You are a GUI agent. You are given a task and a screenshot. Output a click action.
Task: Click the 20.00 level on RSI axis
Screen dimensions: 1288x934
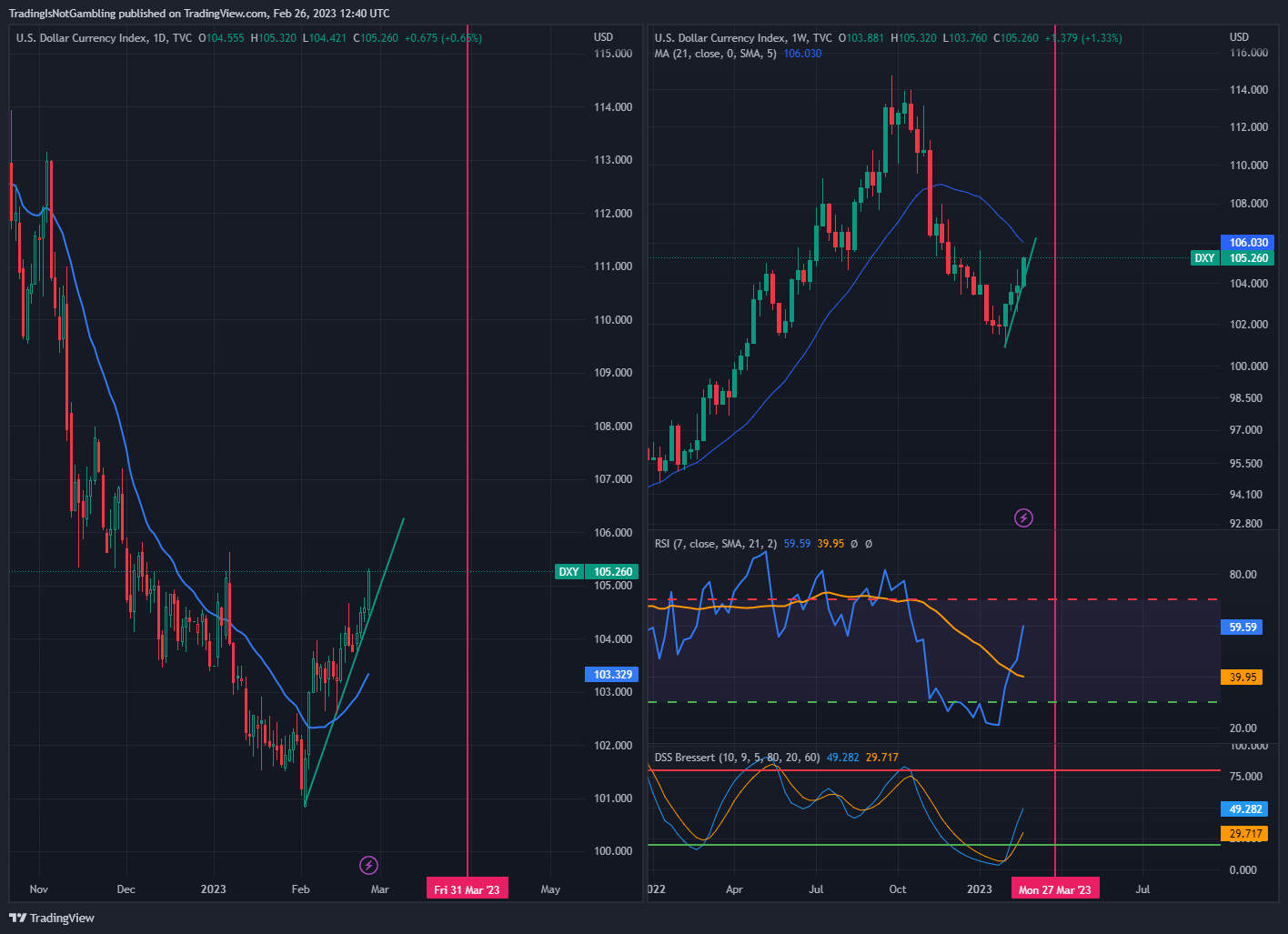[x=1243, y=728]
